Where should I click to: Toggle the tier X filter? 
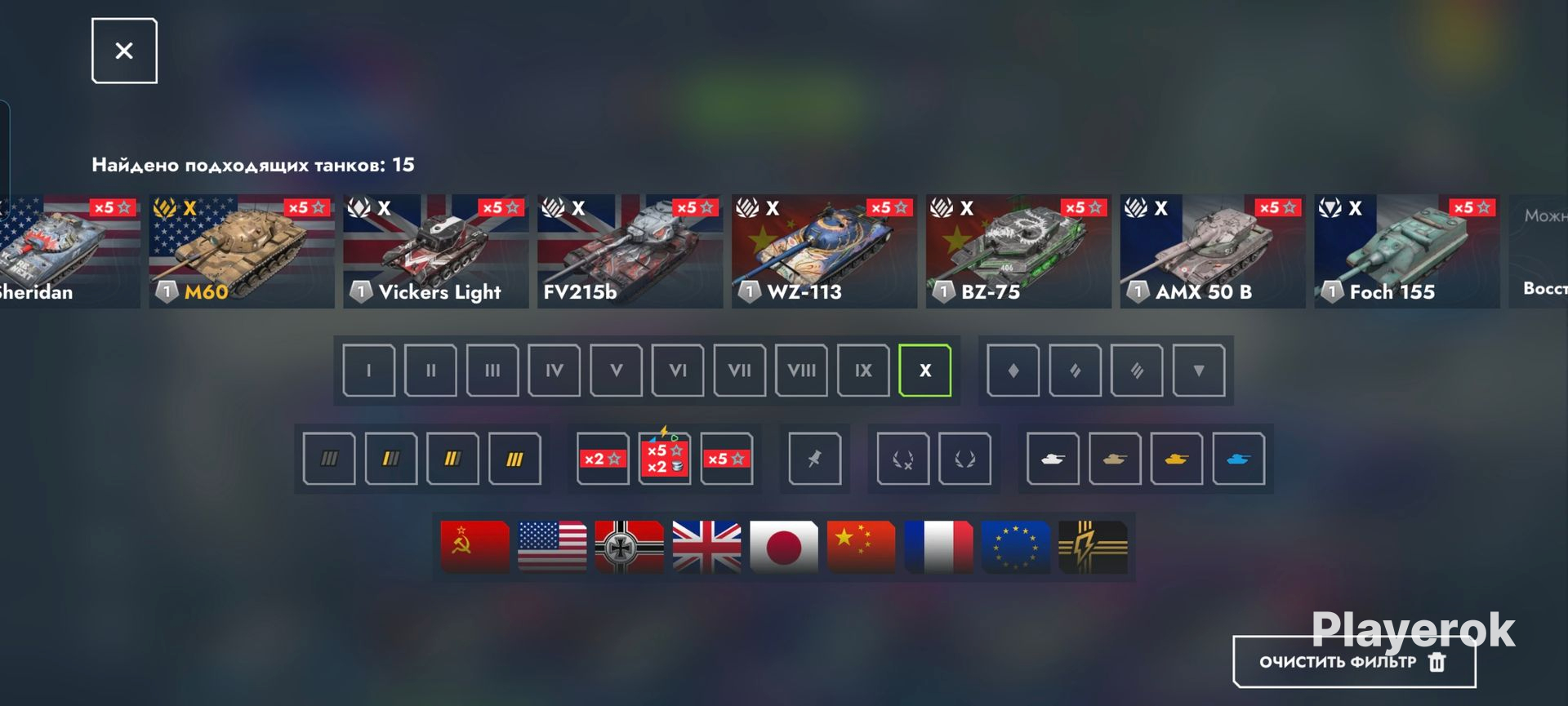(924, 371)
